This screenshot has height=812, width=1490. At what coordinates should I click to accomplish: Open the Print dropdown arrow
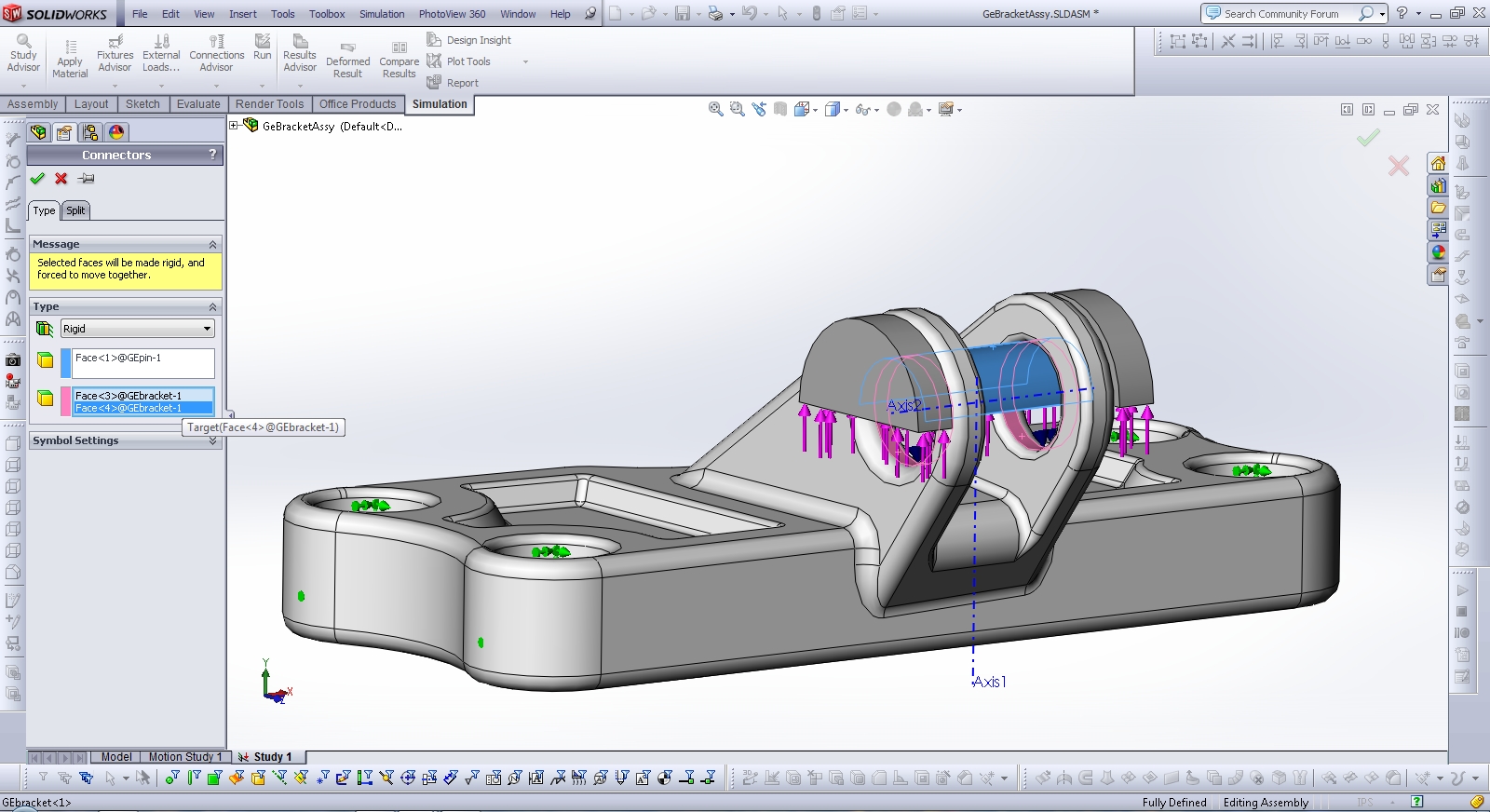[x=732, y=14]
